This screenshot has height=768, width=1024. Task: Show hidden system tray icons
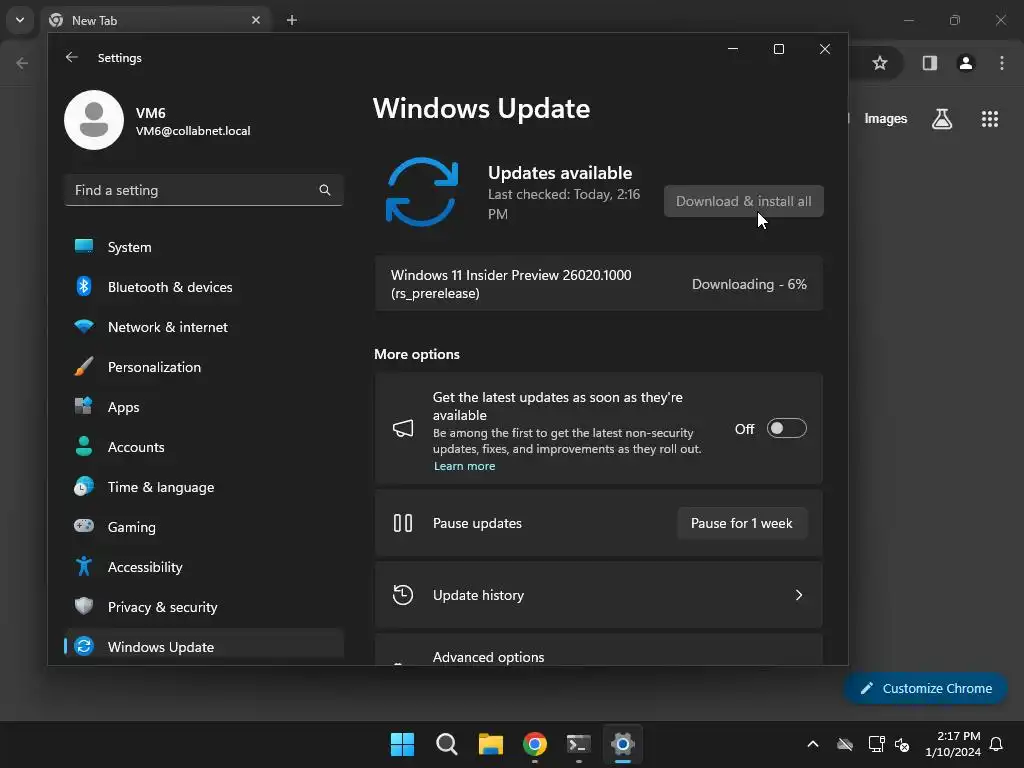(813, 744)
